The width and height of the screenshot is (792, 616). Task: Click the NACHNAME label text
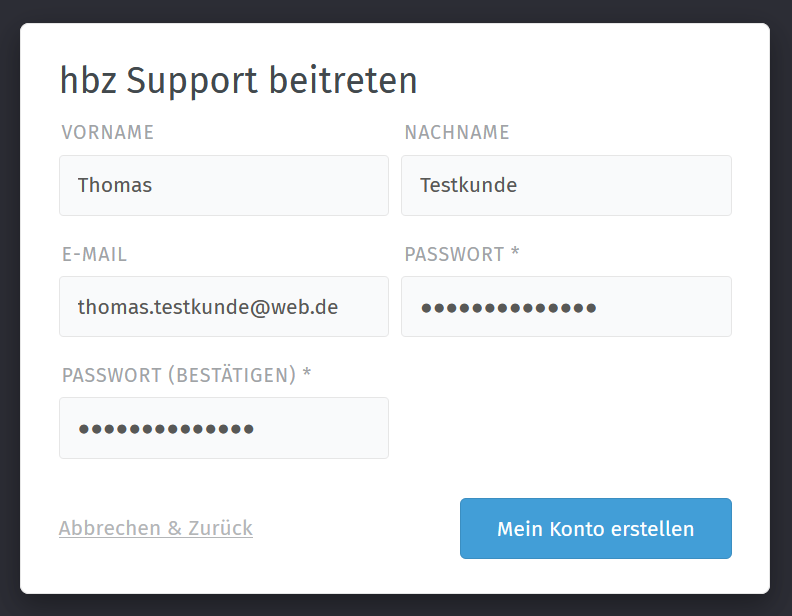[457, 132]
